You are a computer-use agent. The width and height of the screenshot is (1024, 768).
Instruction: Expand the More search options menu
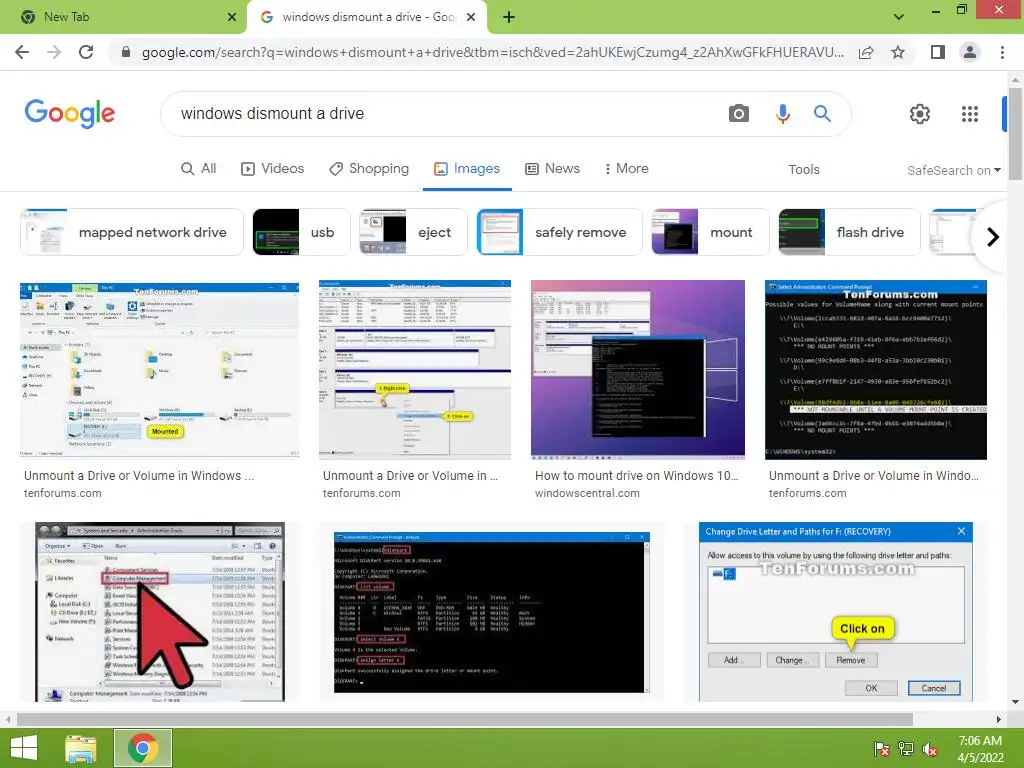[x=626, y=168]
